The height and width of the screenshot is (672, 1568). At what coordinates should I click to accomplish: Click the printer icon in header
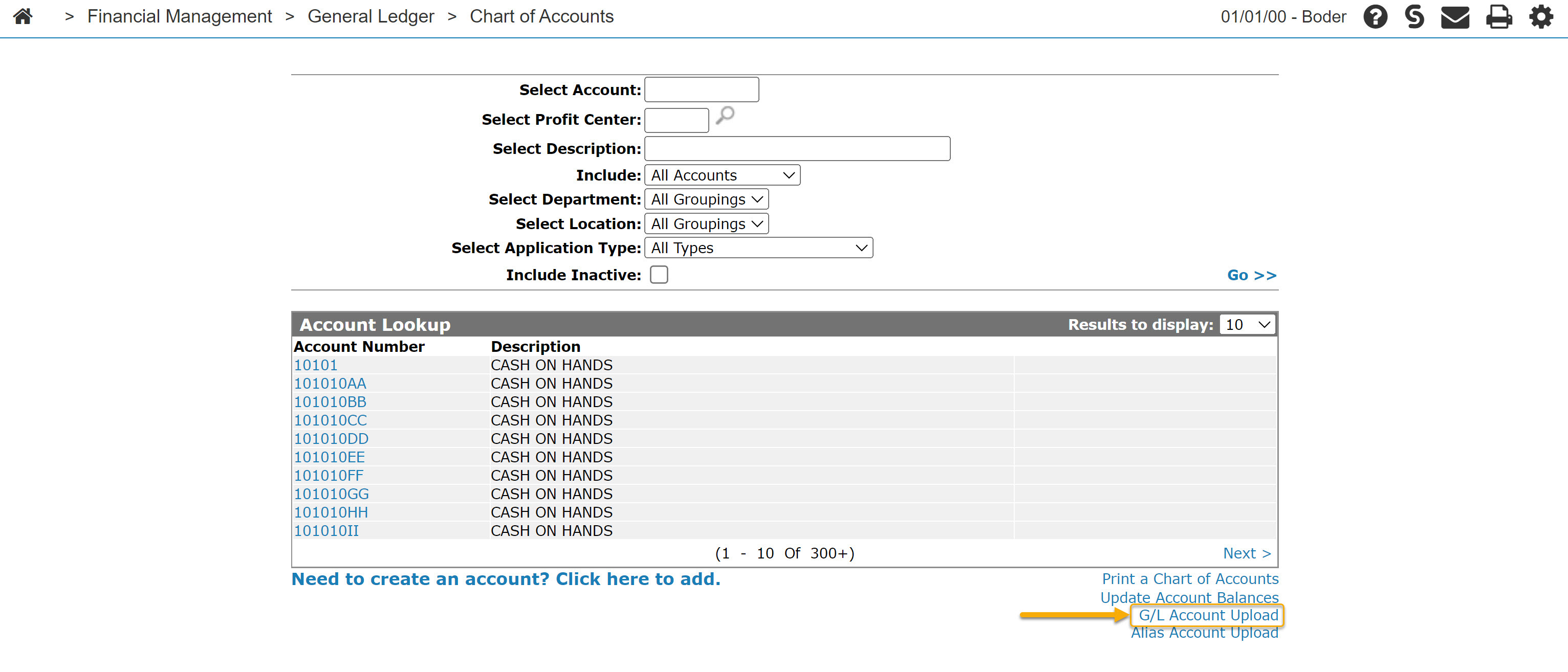pos(1498,17)
